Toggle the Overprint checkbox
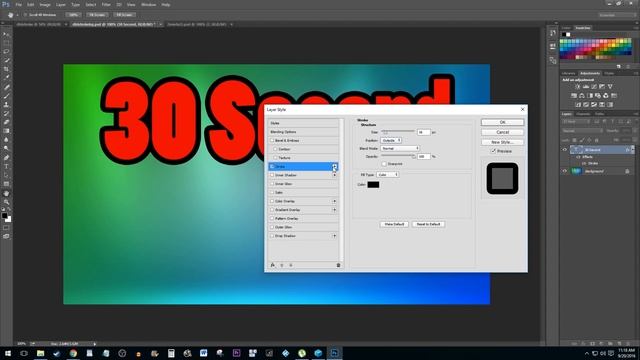This screenshot has width=640, height=360. coord(384,164)
